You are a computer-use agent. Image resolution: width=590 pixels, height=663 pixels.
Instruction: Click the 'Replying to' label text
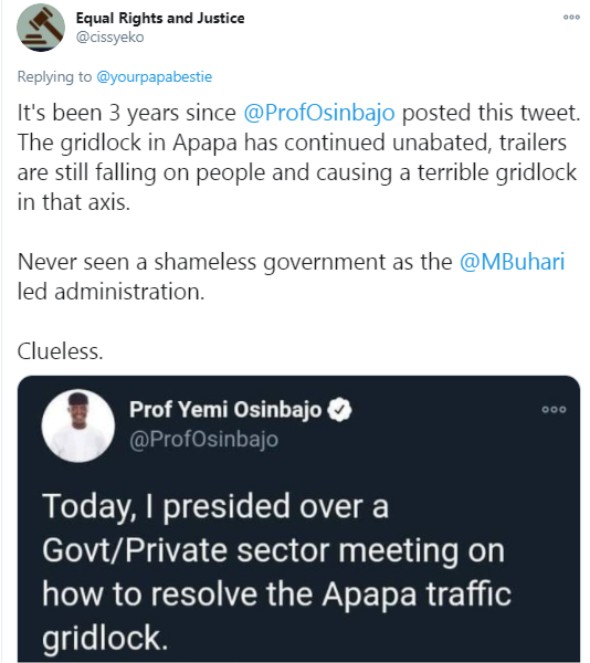coord(54,77)
